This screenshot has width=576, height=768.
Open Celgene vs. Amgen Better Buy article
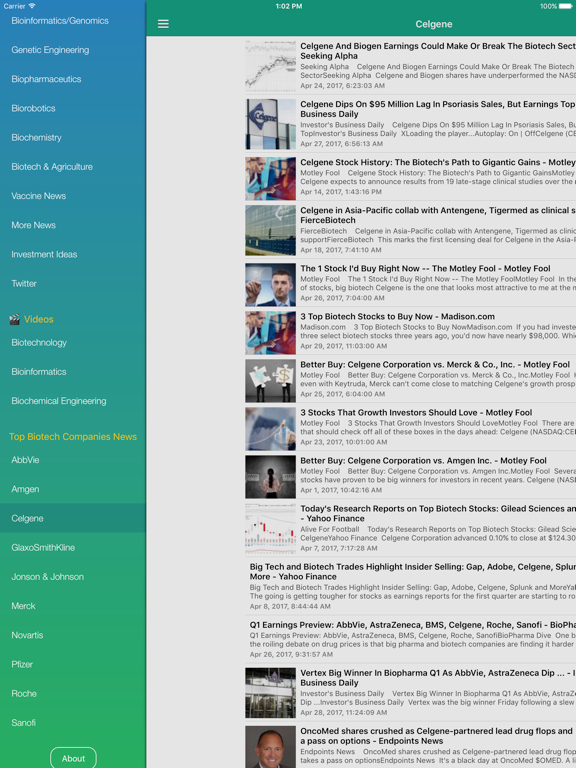410,475
